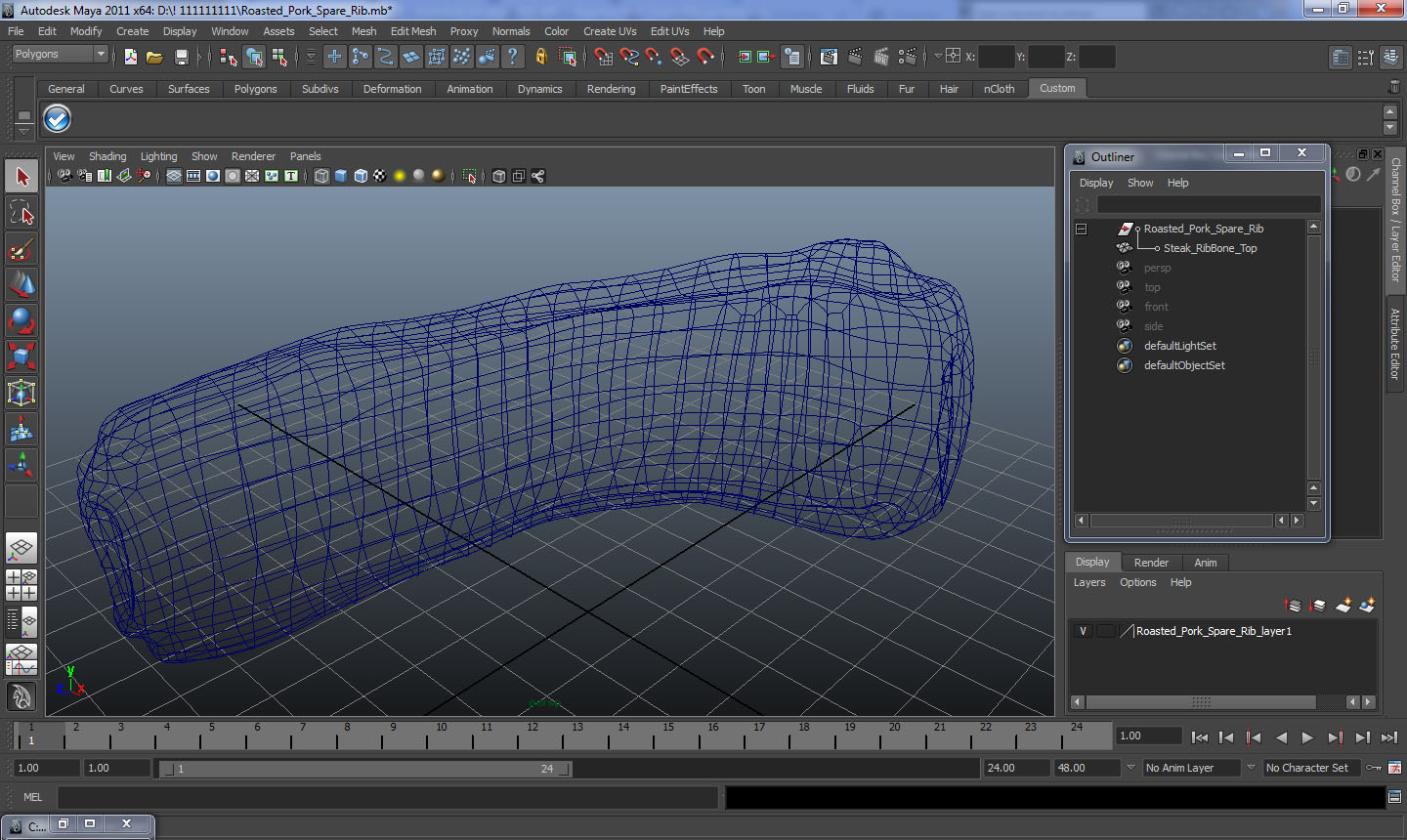Choose Select by component type icon

click(279, 57)
